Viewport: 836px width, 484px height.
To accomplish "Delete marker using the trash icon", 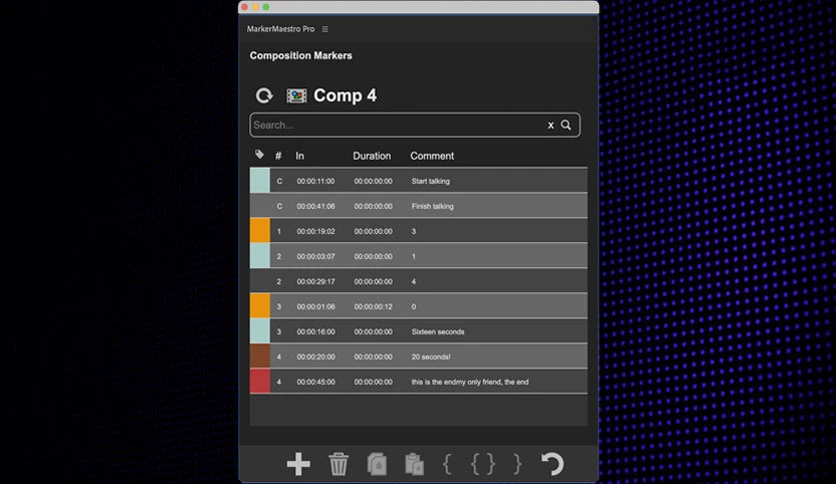I will [338, 464].
